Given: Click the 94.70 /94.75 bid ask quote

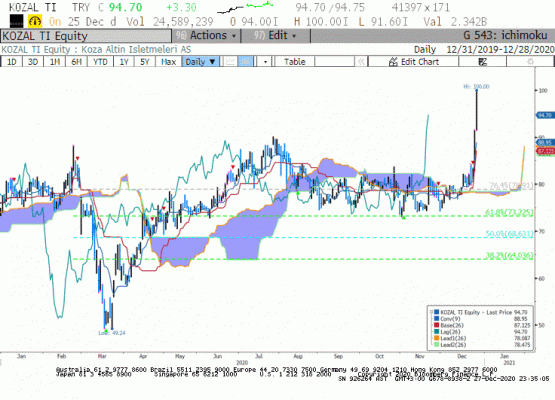Looking at the screenshot, I should point(330,7).
